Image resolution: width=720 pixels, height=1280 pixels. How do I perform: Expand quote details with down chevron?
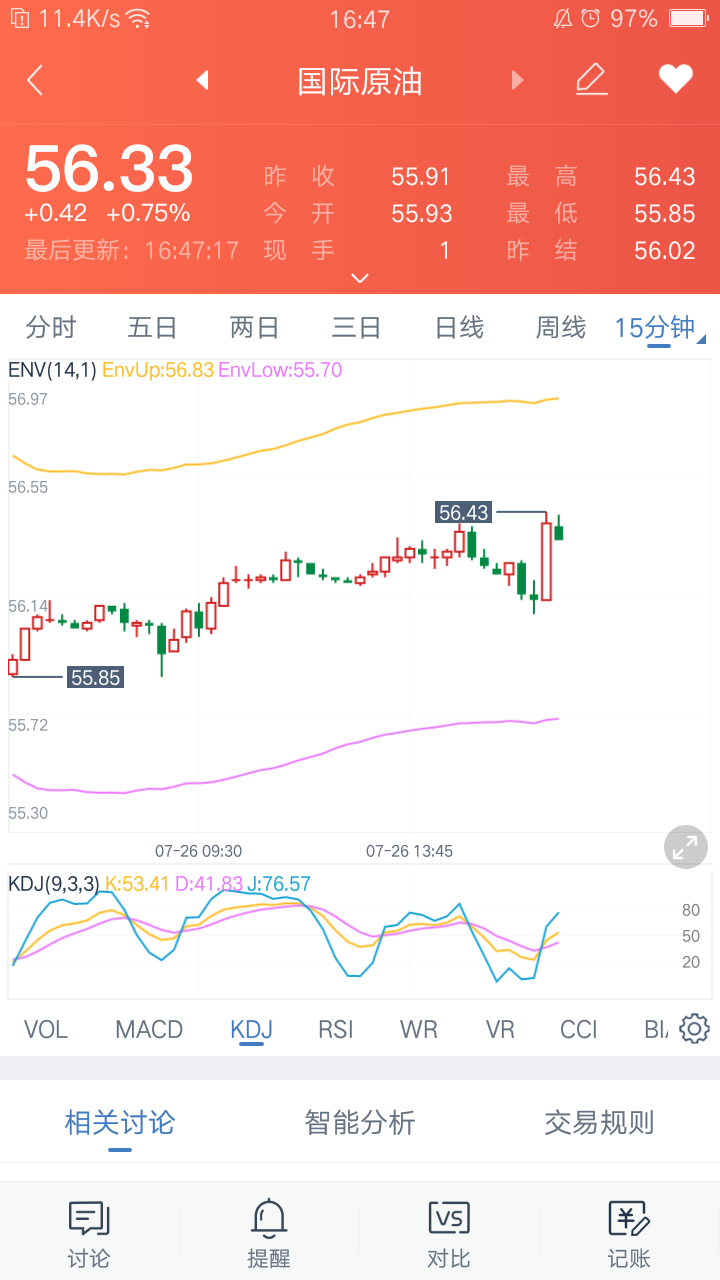pyautogui.click(x=360, y=278)
